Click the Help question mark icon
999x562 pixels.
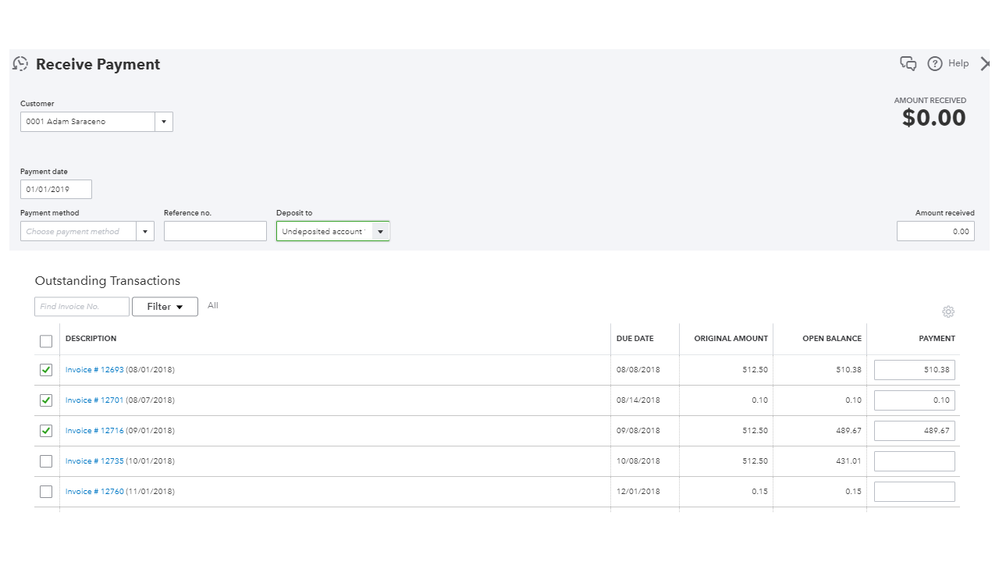[x=935, y=64]
